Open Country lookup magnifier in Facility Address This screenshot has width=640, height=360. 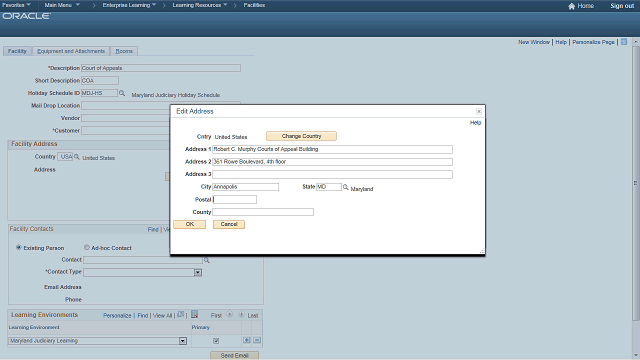point(76,157)
